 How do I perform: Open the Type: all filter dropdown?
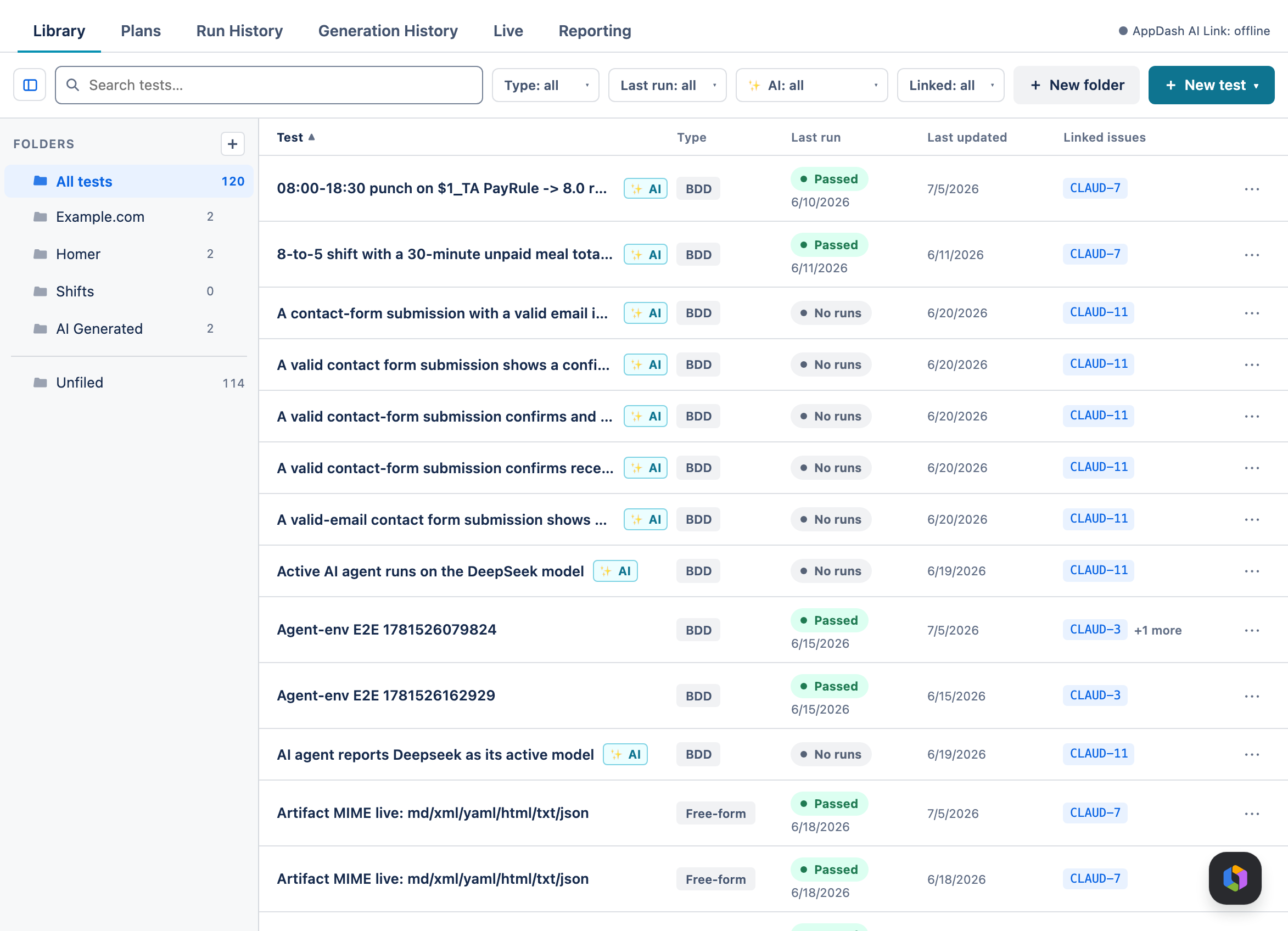(545, 85)
